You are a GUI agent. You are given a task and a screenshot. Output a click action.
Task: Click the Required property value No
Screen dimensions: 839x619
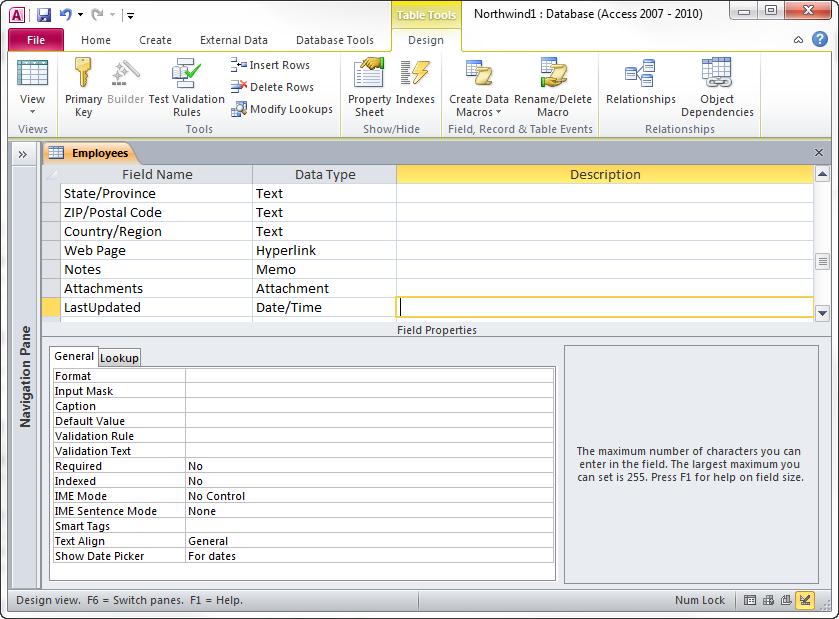[x=369, y=466]
